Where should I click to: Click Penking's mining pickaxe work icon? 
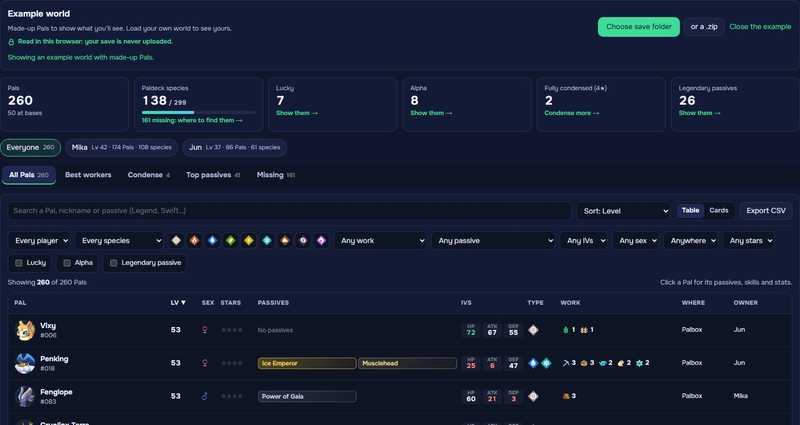tap(565, 363)
